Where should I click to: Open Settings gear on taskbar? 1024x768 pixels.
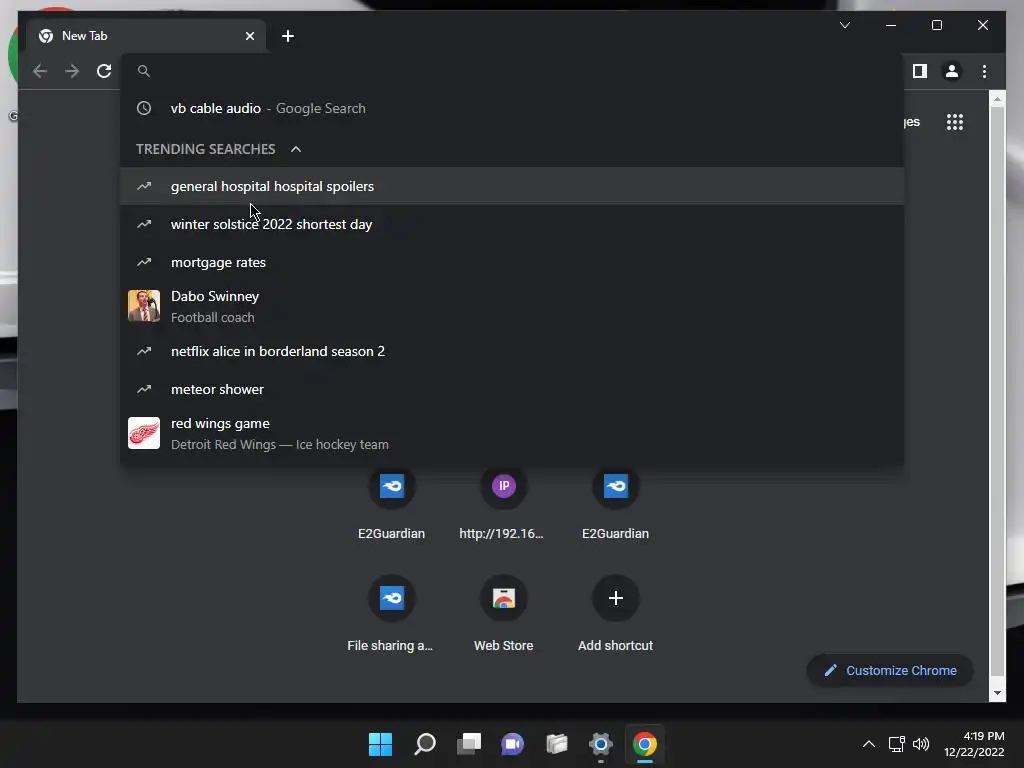coord(600,744)
